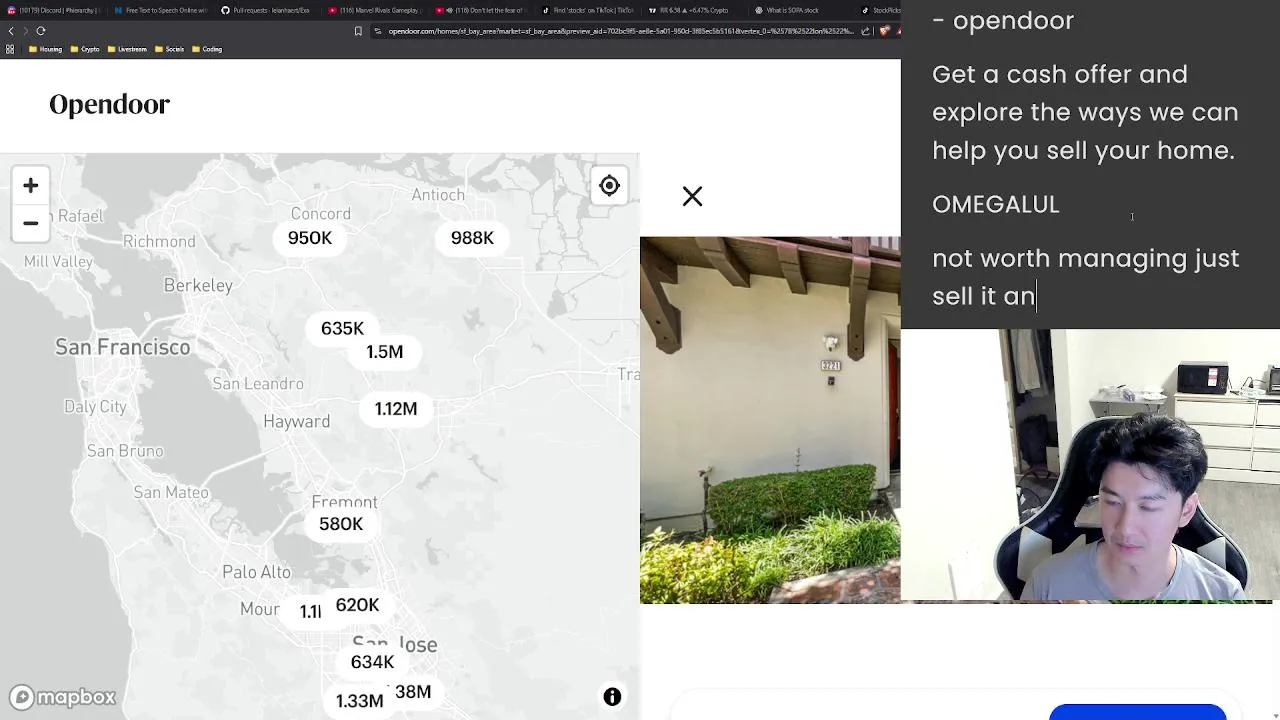Click the San Mateo map label
Screen dimensions: 1280x720
click(171, 492)
